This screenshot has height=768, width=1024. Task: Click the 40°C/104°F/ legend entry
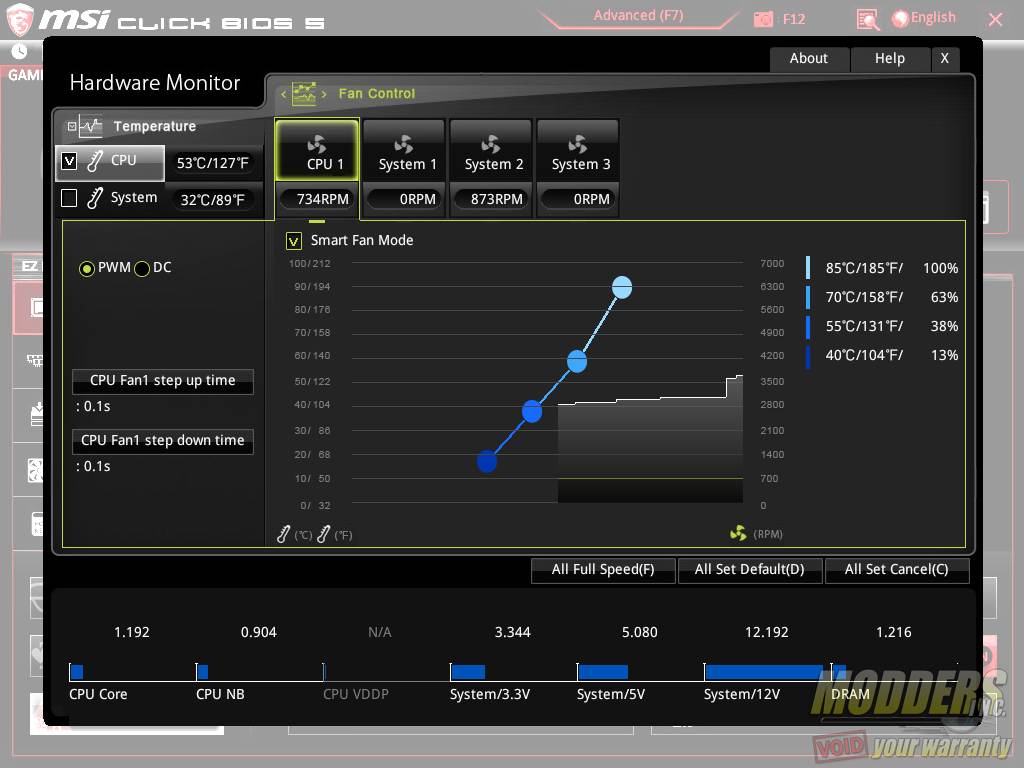click(x=864, y=355)
